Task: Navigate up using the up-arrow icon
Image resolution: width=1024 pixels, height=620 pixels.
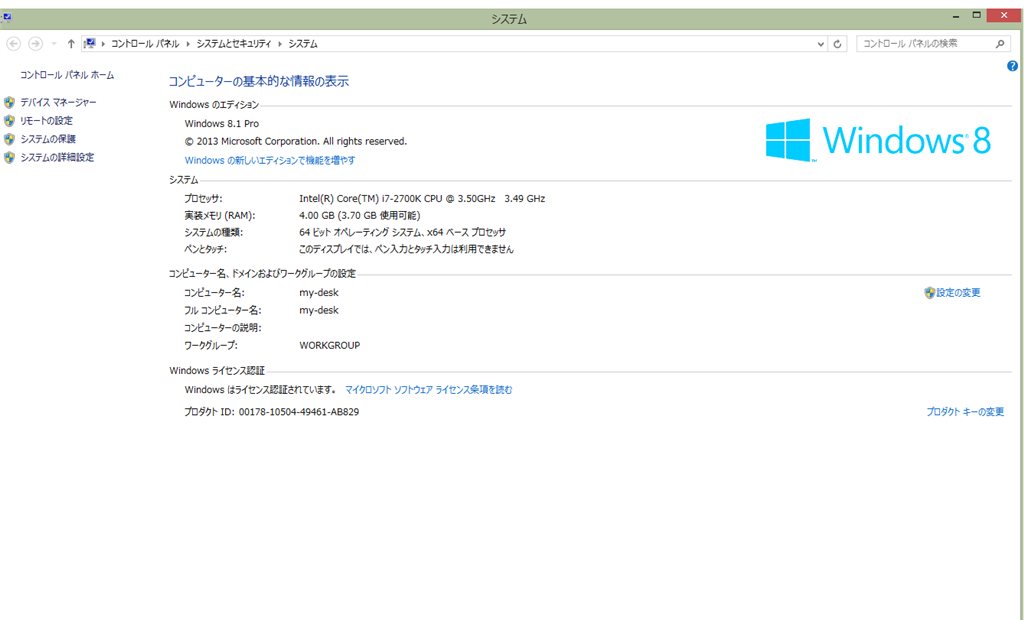Action: [x=69, y=43]
